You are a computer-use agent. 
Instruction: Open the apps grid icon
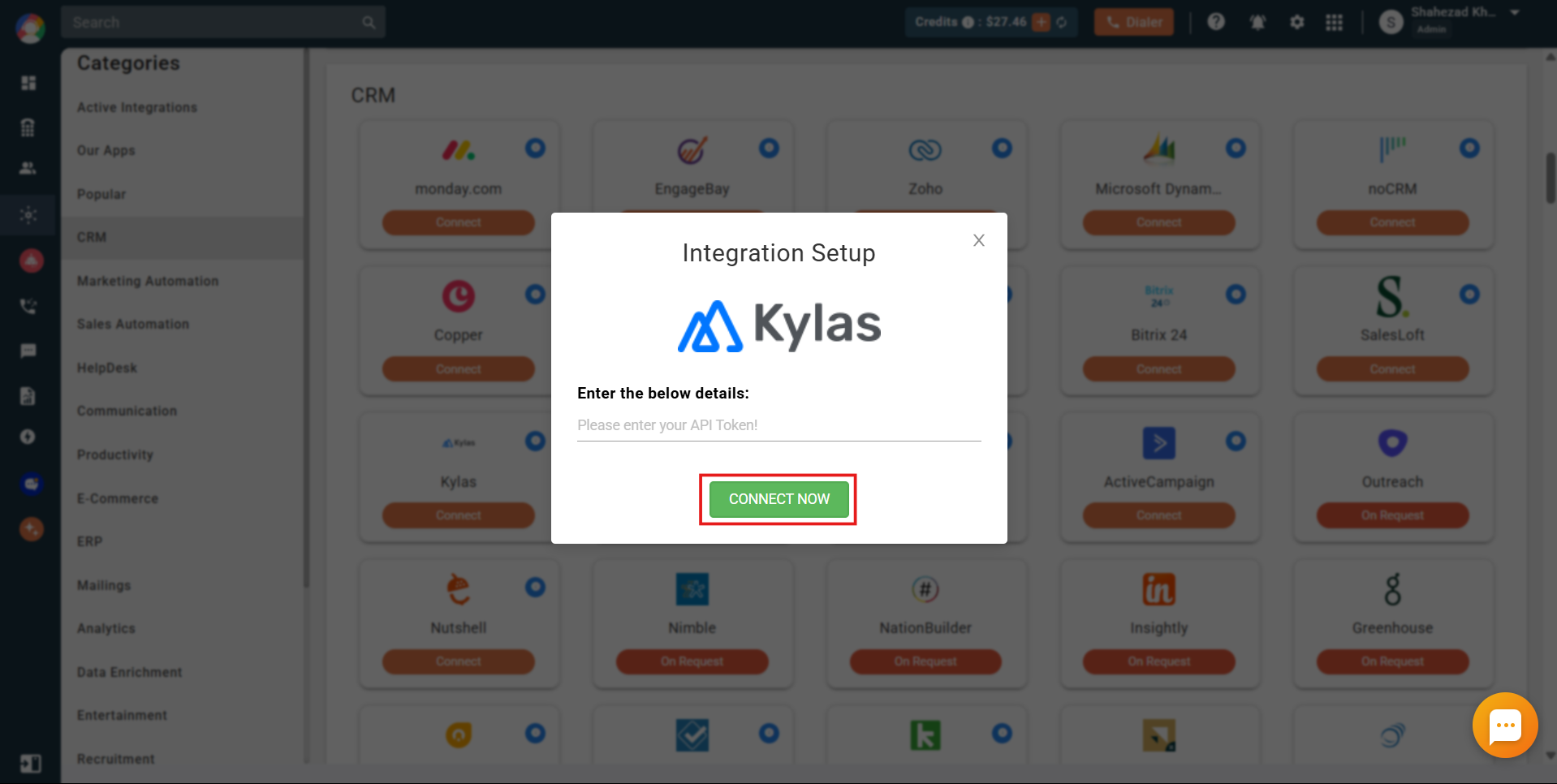coord(1335,22)
